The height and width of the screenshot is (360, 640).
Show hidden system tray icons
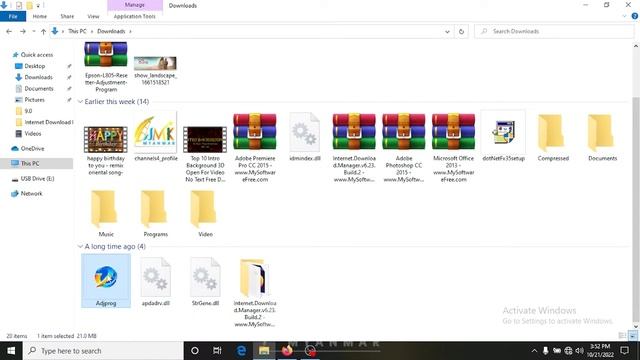534,351
